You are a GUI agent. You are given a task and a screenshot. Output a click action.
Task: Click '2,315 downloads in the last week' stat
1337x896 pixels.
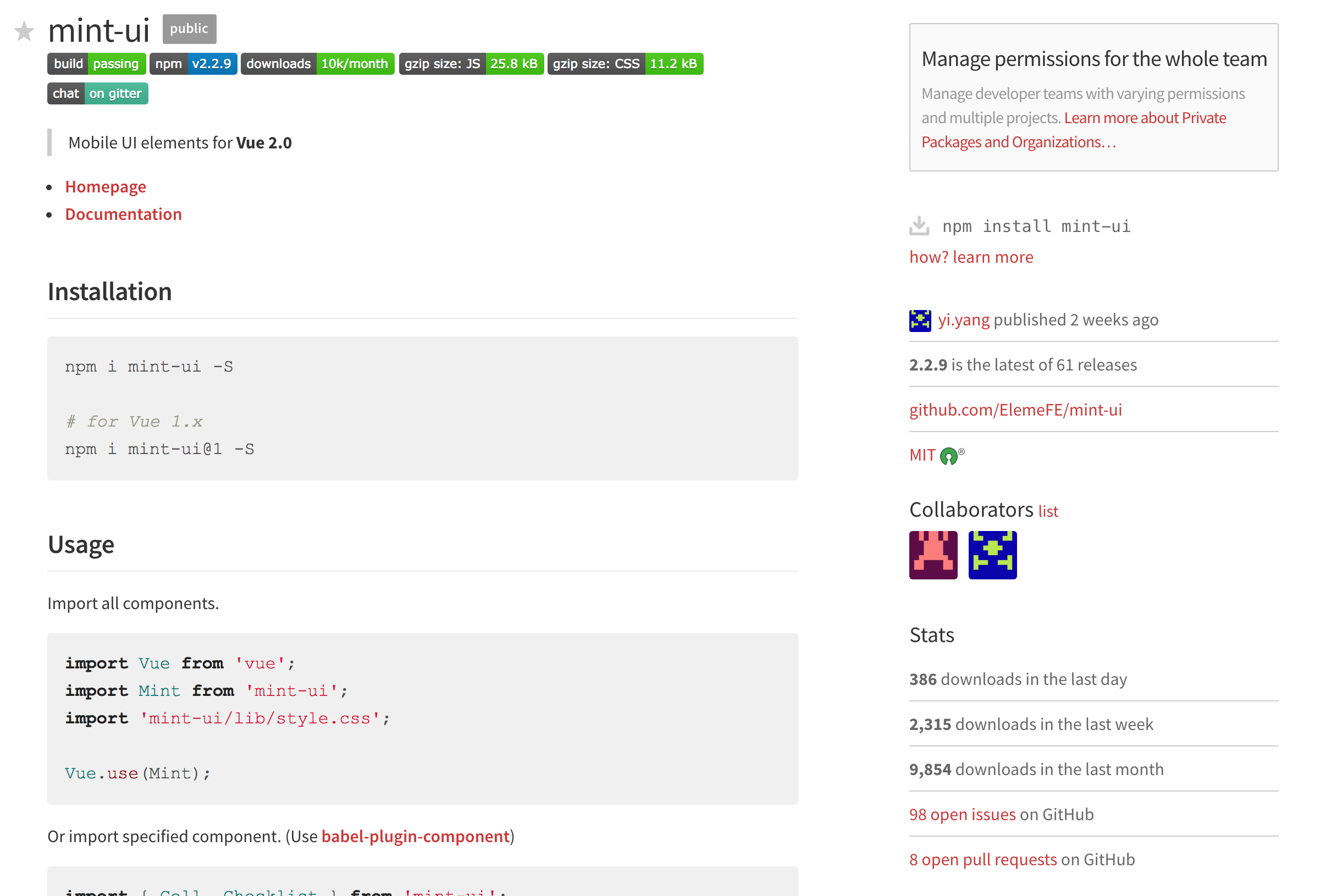pyautogui.click(x=1031, y=724)
